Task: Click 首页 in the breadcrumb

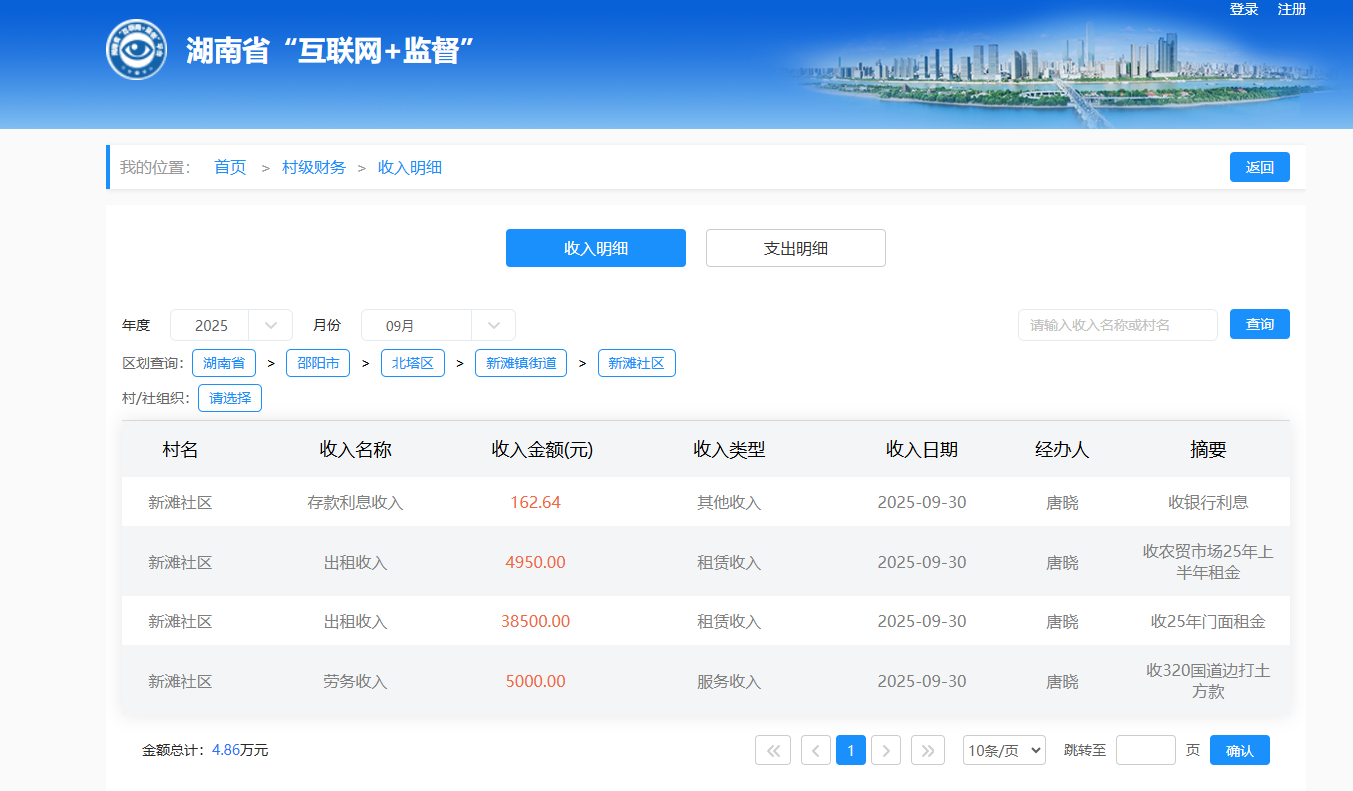Action: click(230, 167)
